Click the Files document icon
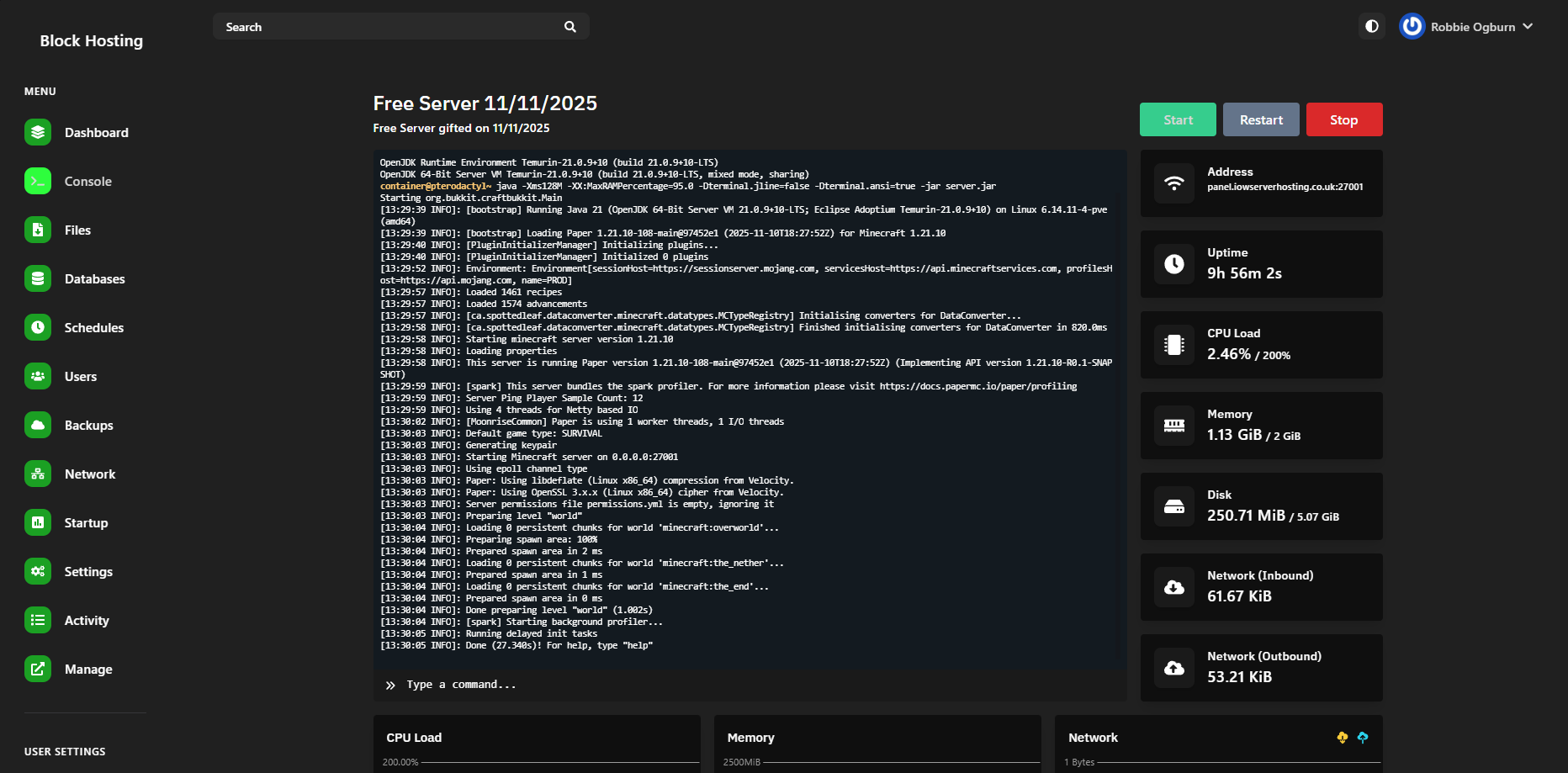 [38, 230]
